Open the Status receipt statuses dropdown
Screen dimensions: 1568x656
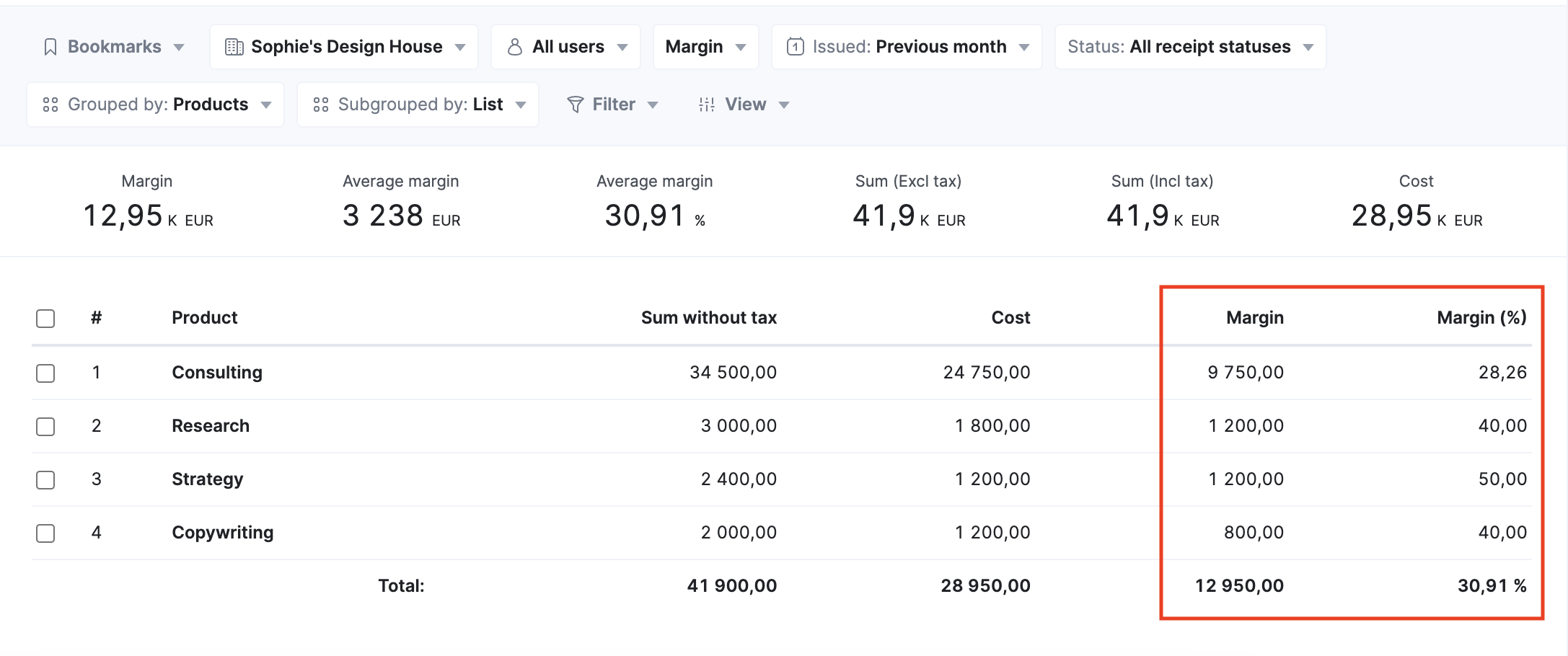(1190, 46)
